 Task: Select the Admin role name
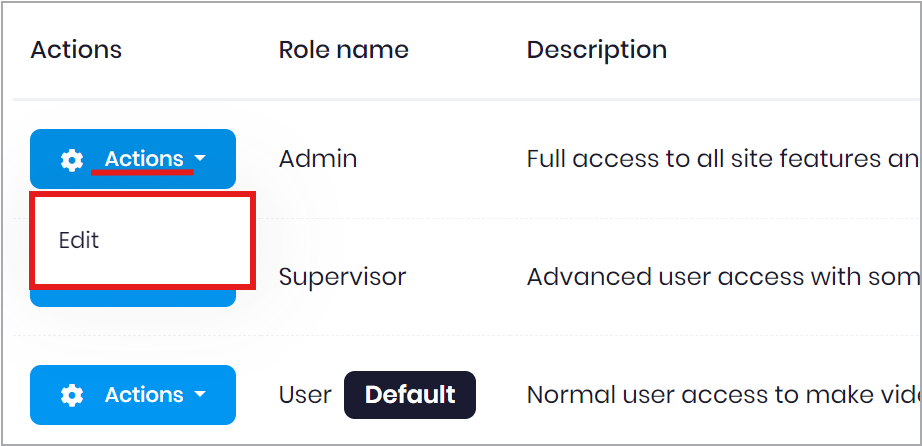(318, 159)
